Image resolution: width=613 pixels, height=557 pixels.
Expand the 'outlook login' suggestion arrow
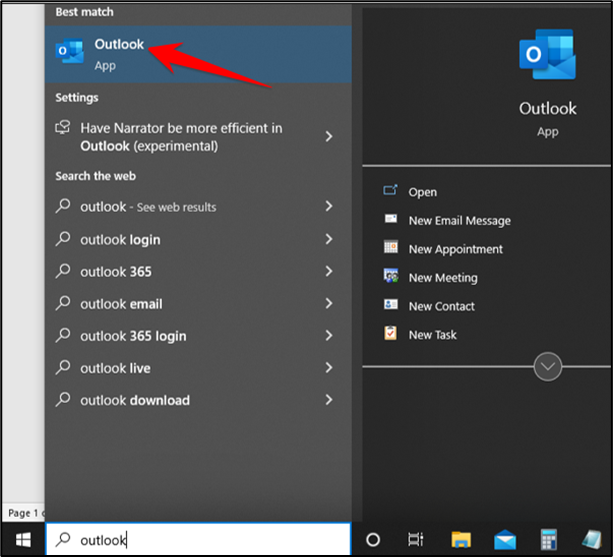[x=329, y=240]
